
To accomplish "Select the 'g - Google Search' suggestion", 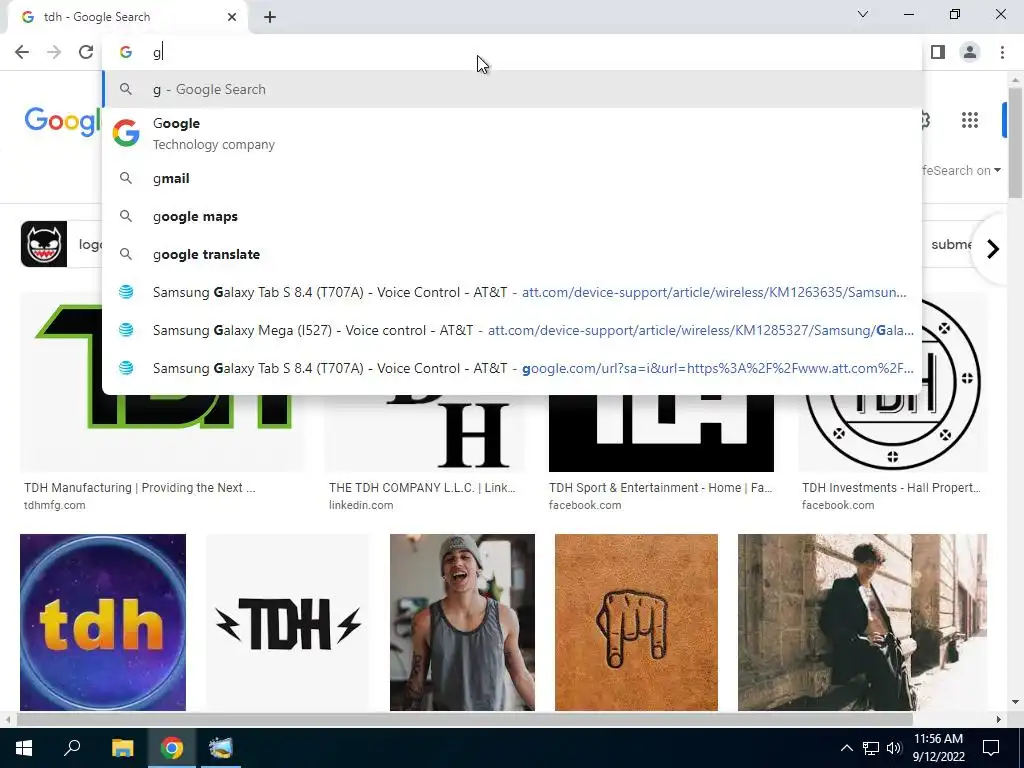I will (x=512, y=89).
